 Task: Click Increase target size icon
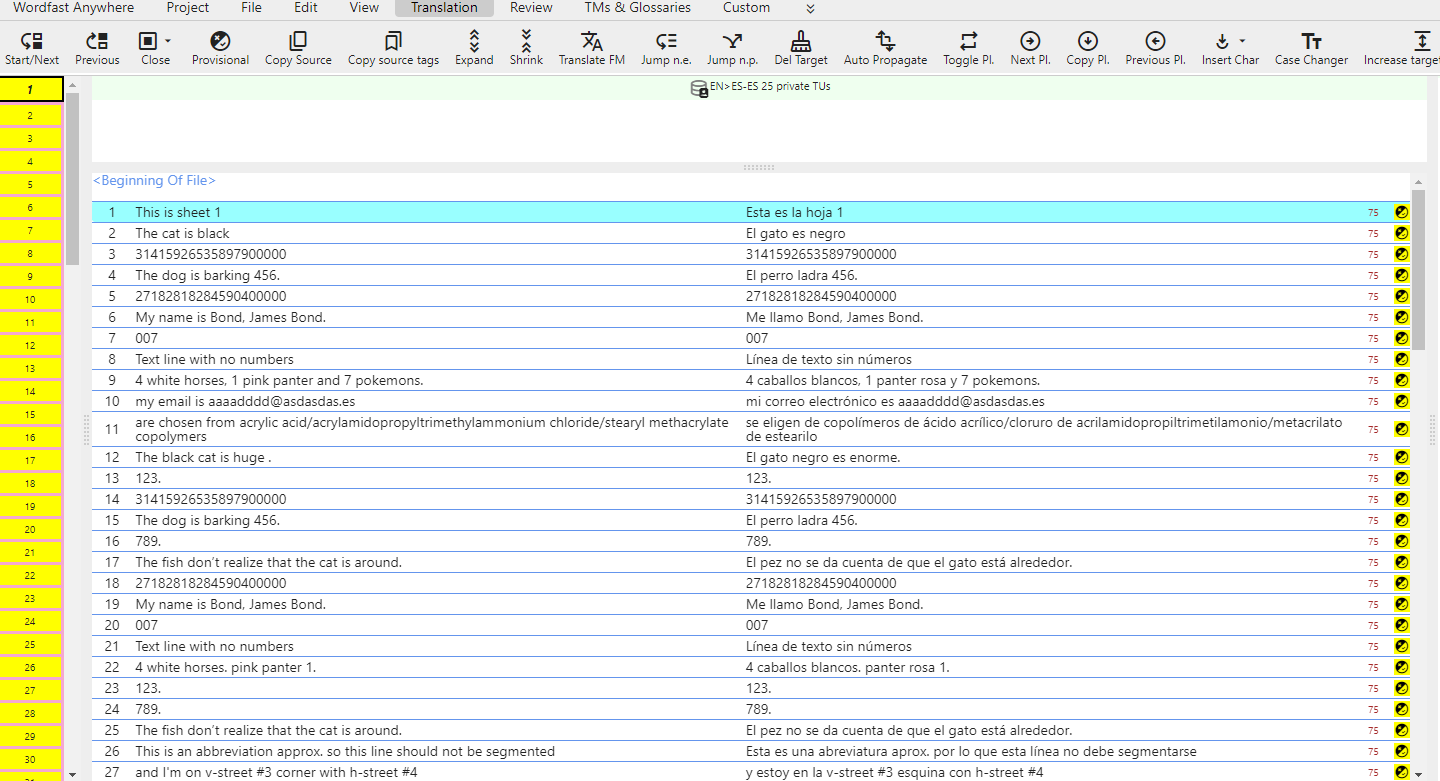tap(1422, 41)
